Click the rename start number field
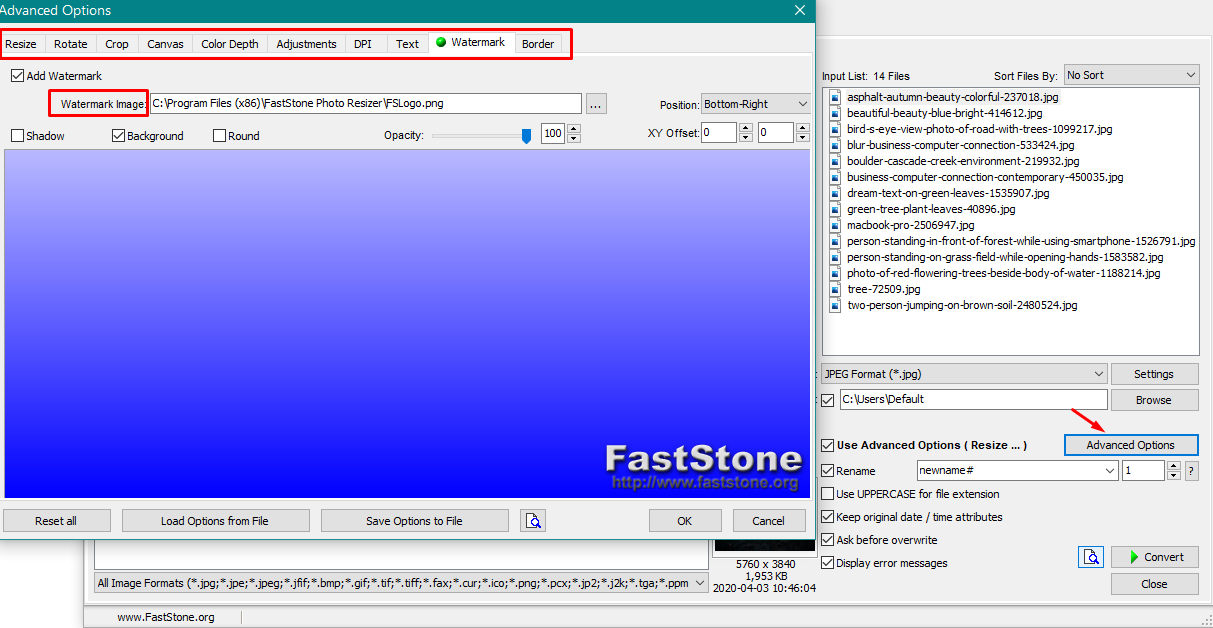This screenshot has width=1213, height=628. pos(1144,471)
